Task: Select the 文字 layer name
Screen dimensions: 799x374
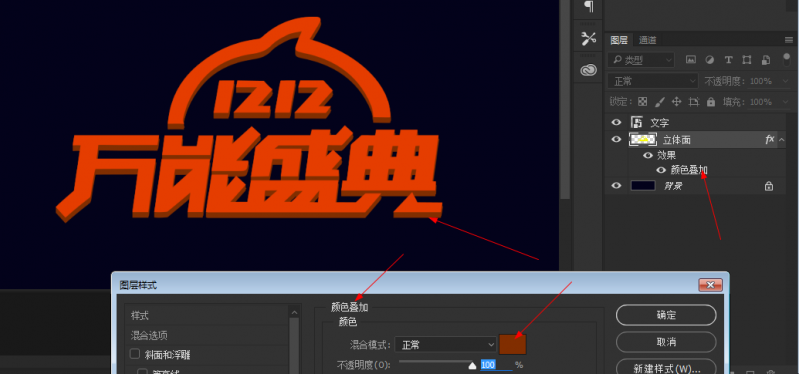Action: click(660, 123)
